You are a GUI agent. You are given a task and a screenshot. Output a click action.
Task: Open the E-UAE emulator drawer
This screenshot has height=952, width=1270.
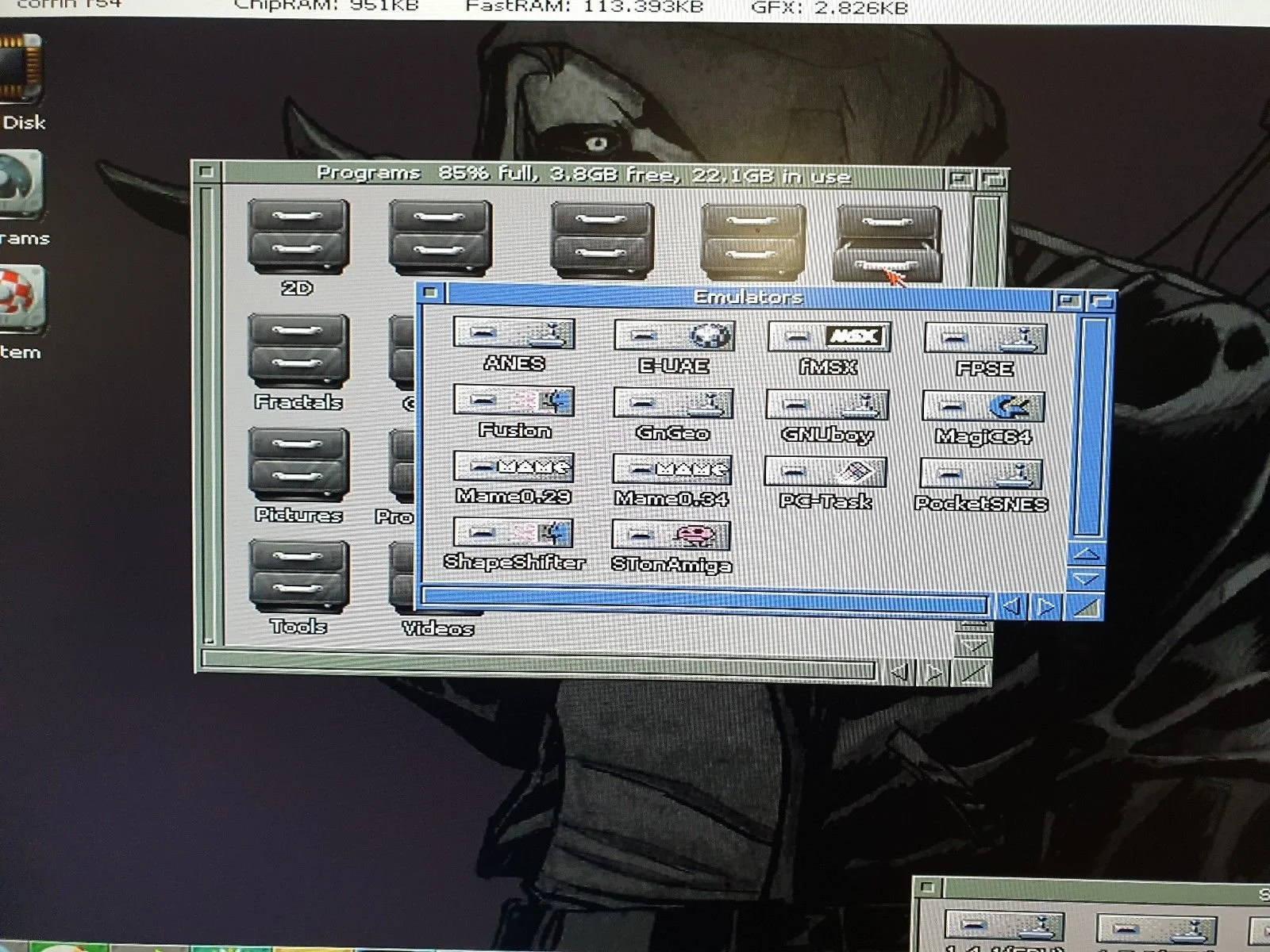pyautogui.click(x=674, y=336)
